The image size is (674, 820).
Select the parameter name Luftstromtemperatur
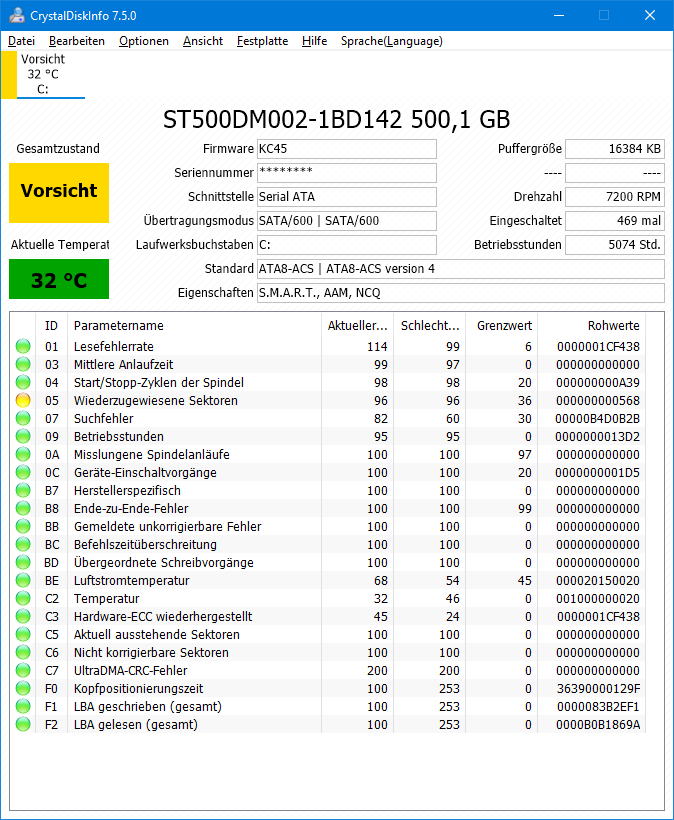[x=131, y=580]
